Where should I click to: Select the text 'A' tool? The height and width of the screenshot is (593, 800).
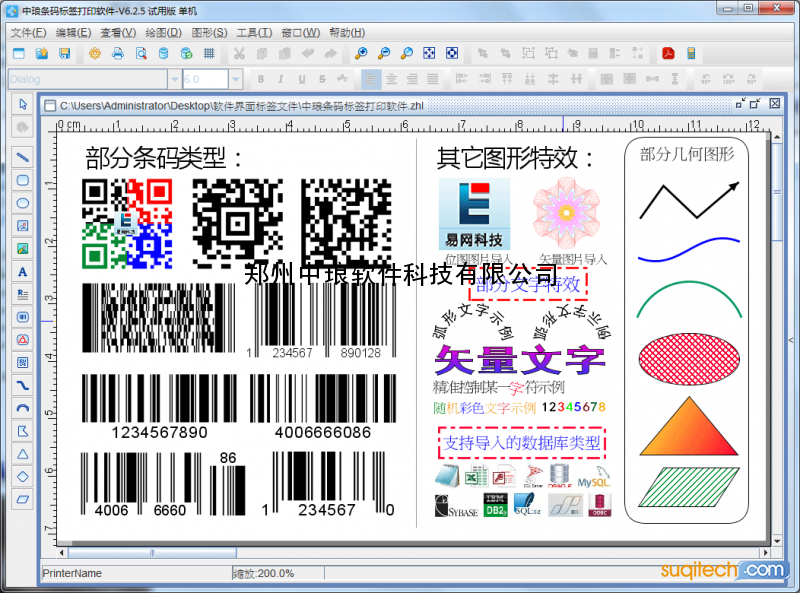(x=22, y=271)
